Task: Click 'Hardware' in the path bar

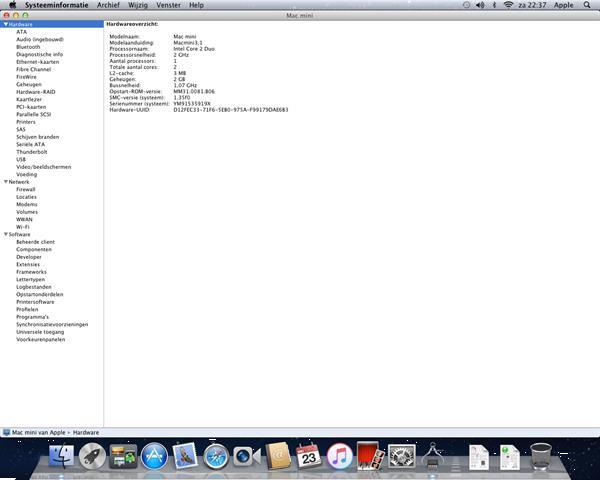Action: point(86,433)
